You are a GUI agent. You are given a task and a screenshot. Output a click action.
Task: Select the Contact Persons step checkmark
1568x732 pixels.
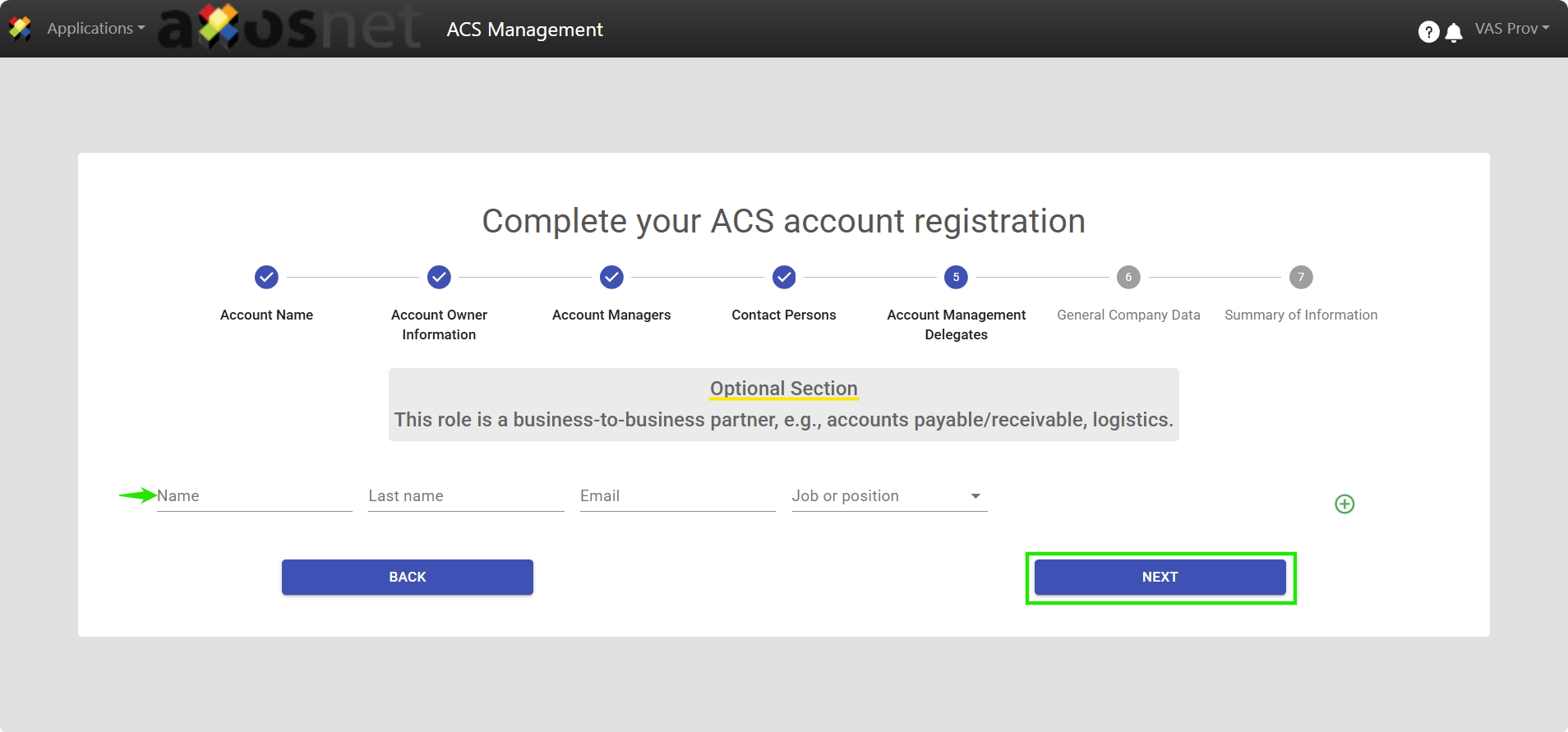(784, 278)
